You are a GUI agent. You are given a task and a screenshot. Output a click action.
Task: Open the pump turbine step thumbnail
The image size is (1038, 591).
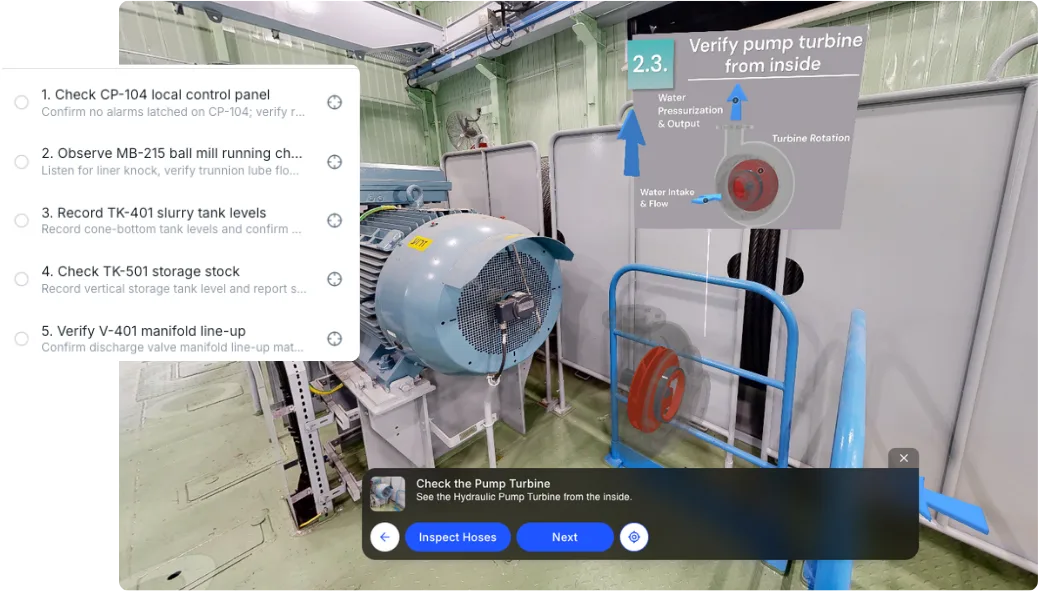pyautogui.click(x=388, y=494)
